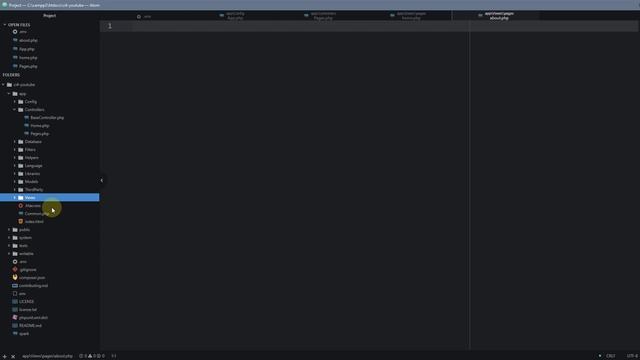Click the README.md book icon
Screen dimensions: 640x360
[15, 326]
